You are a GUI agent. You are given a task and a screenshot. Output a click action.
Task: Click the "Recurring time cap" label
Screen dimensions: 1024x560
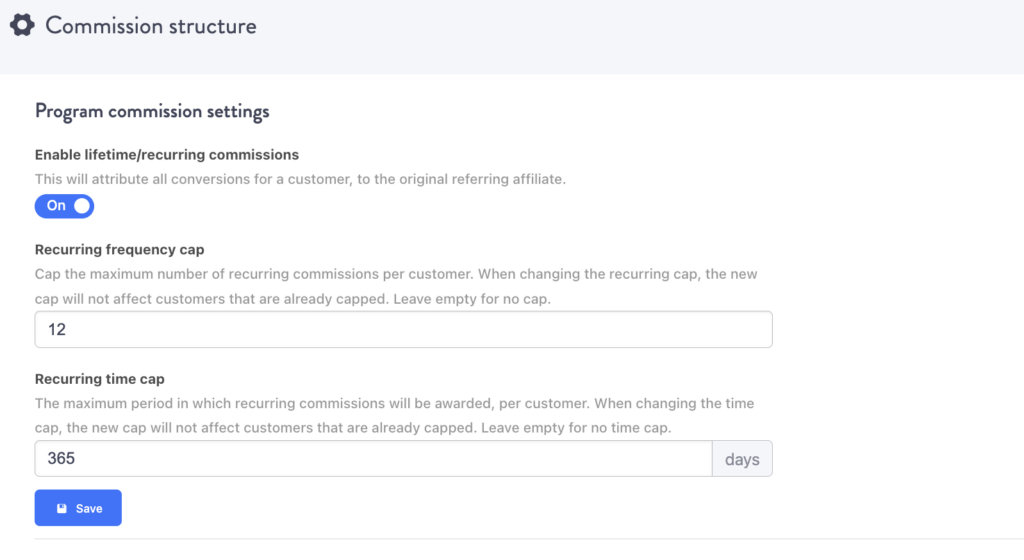point(99,379)
